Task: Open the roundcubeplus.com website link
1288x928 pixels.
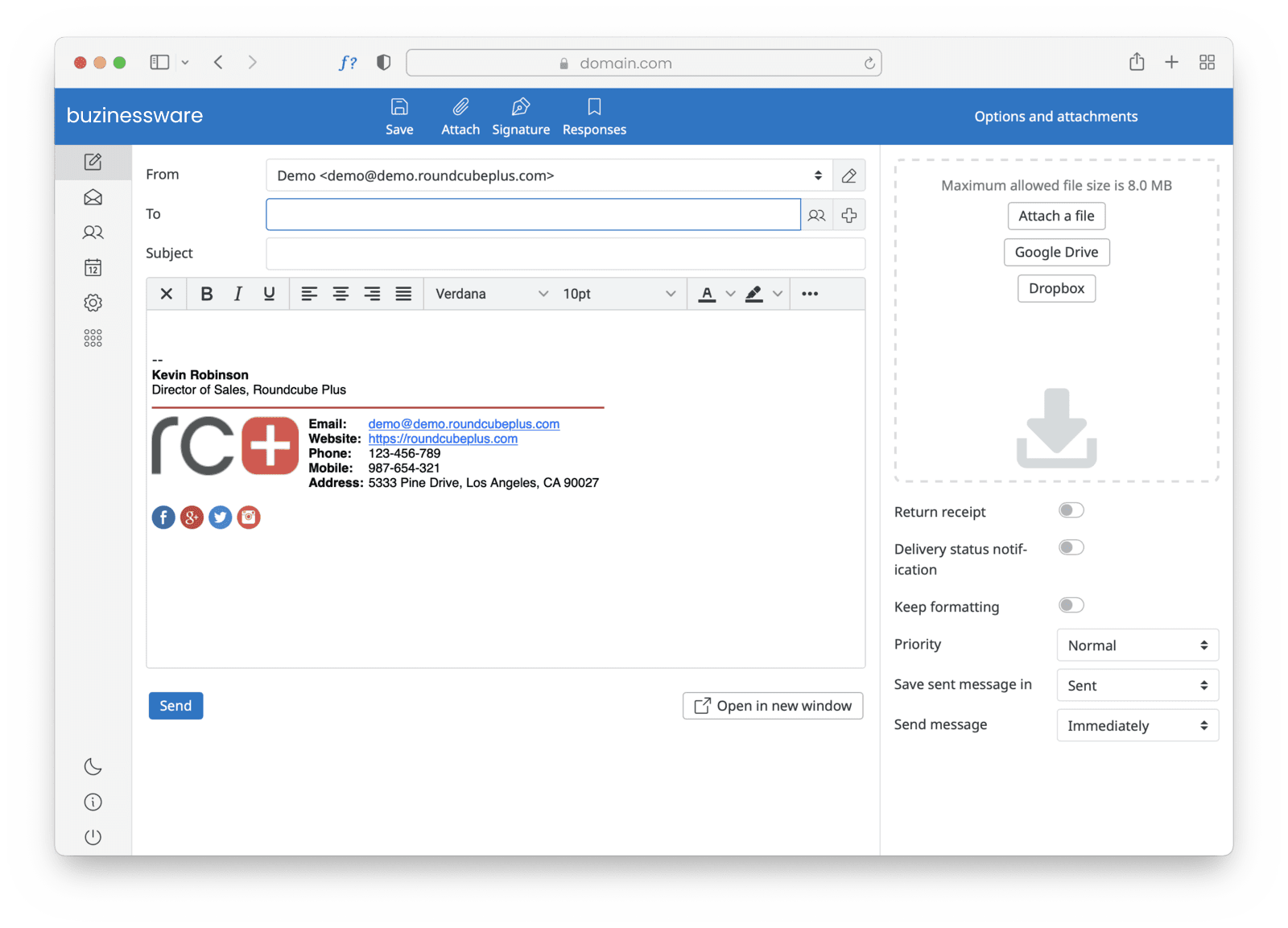Action: point(442,439)
